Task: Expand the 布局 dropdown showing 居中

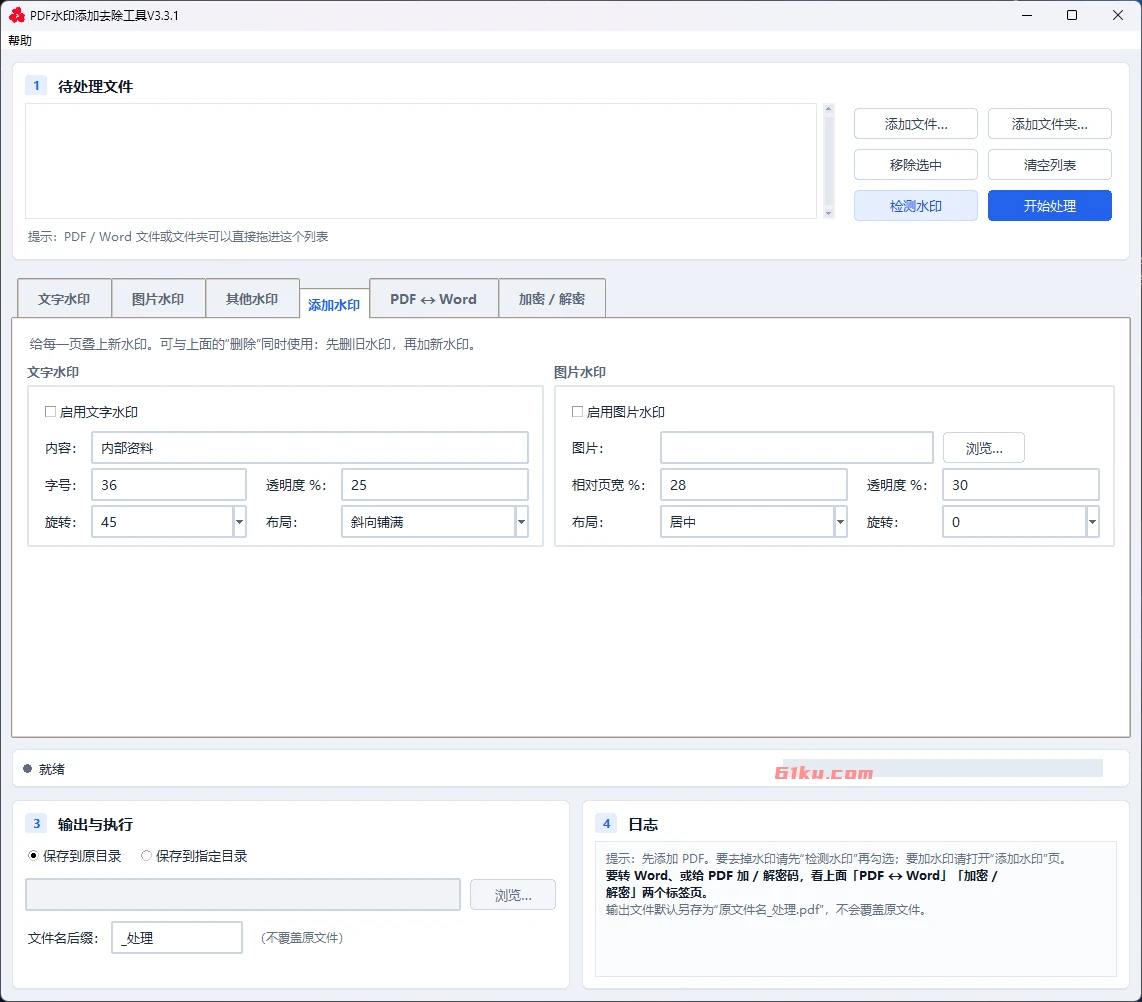Action: [840, 522]
